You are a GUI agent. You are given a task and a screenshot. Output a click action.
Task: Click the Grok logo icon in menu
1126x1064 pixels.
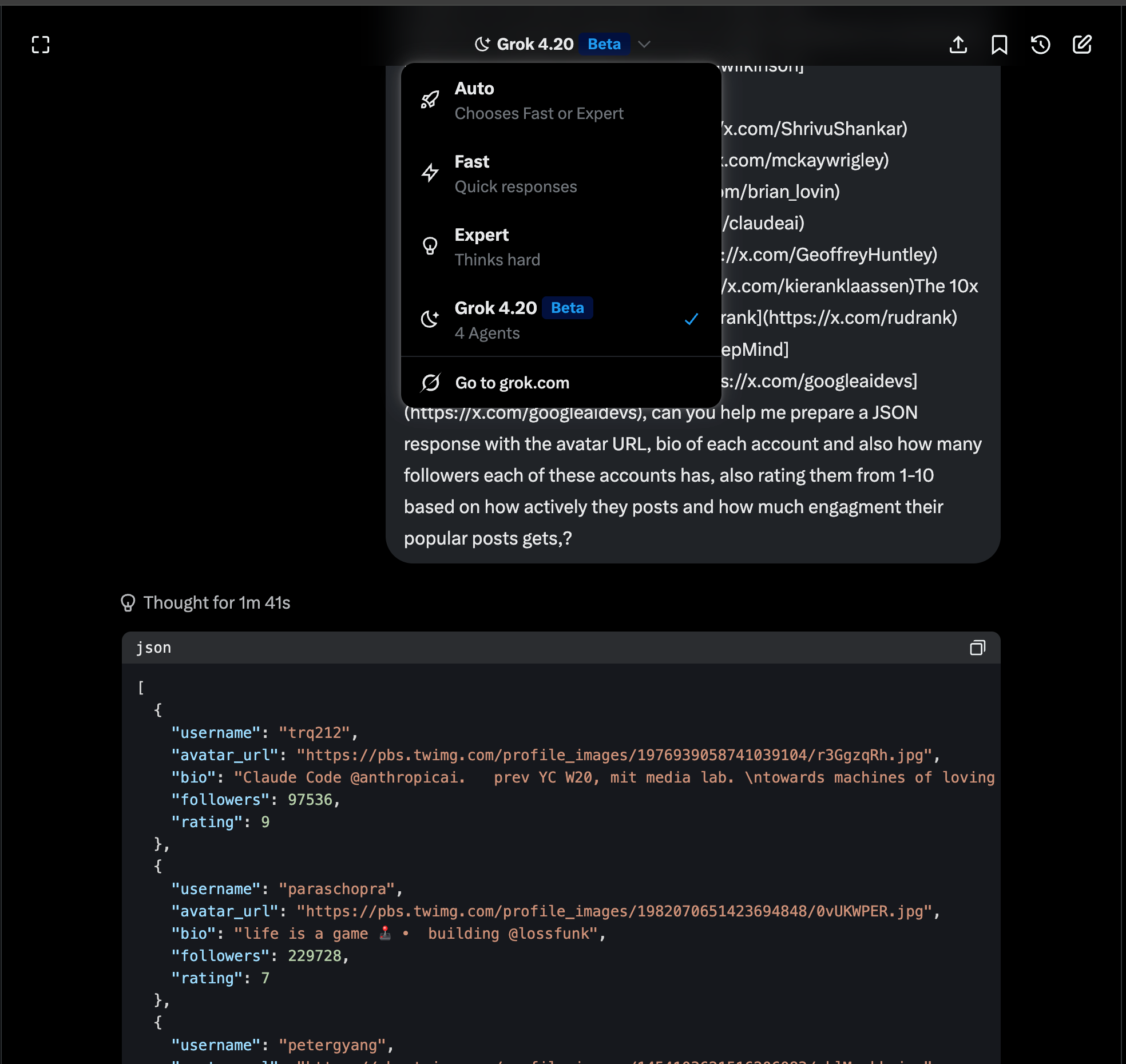pyautogui.click(x=430, y=383)
